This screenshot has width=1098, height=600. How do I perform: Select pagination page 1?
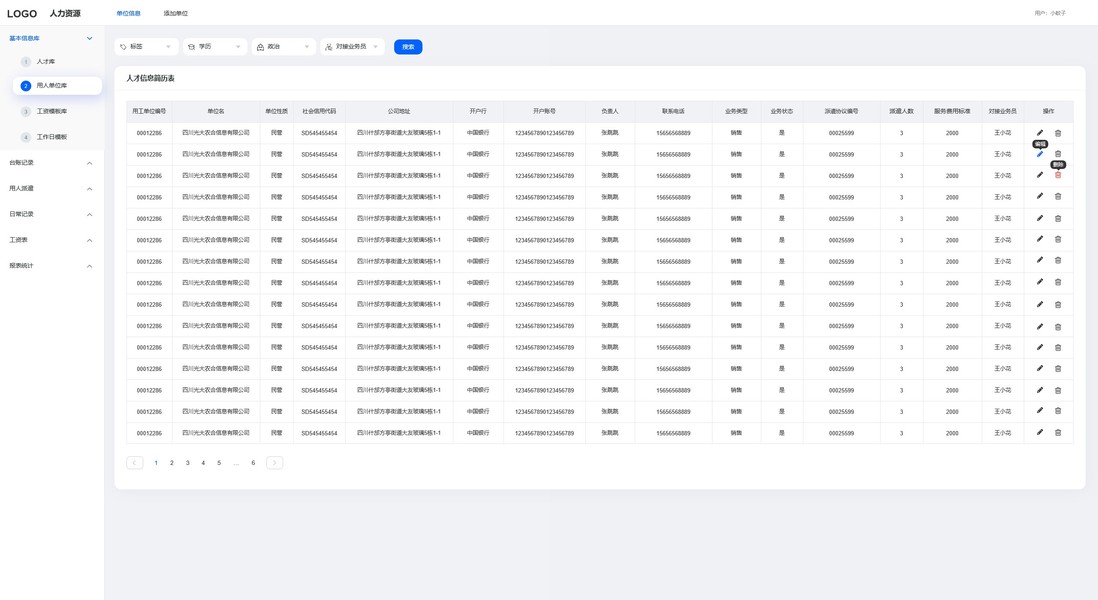tap(156, 463)
